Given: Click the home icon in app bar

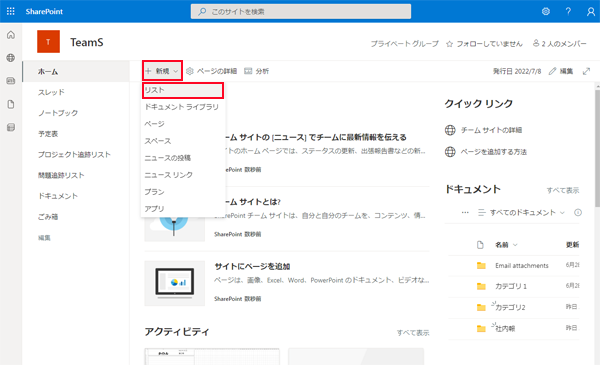Looking at the screenshot, I should click(11, 35).
